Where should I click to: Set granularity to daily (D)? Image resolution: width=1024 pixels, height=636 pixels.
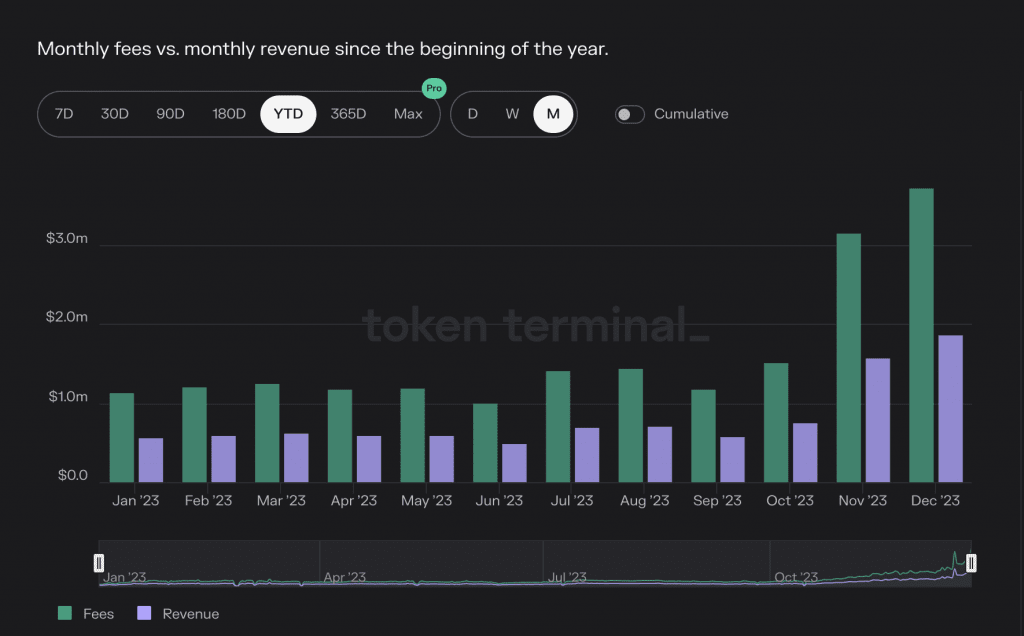(x=473, y=114)
